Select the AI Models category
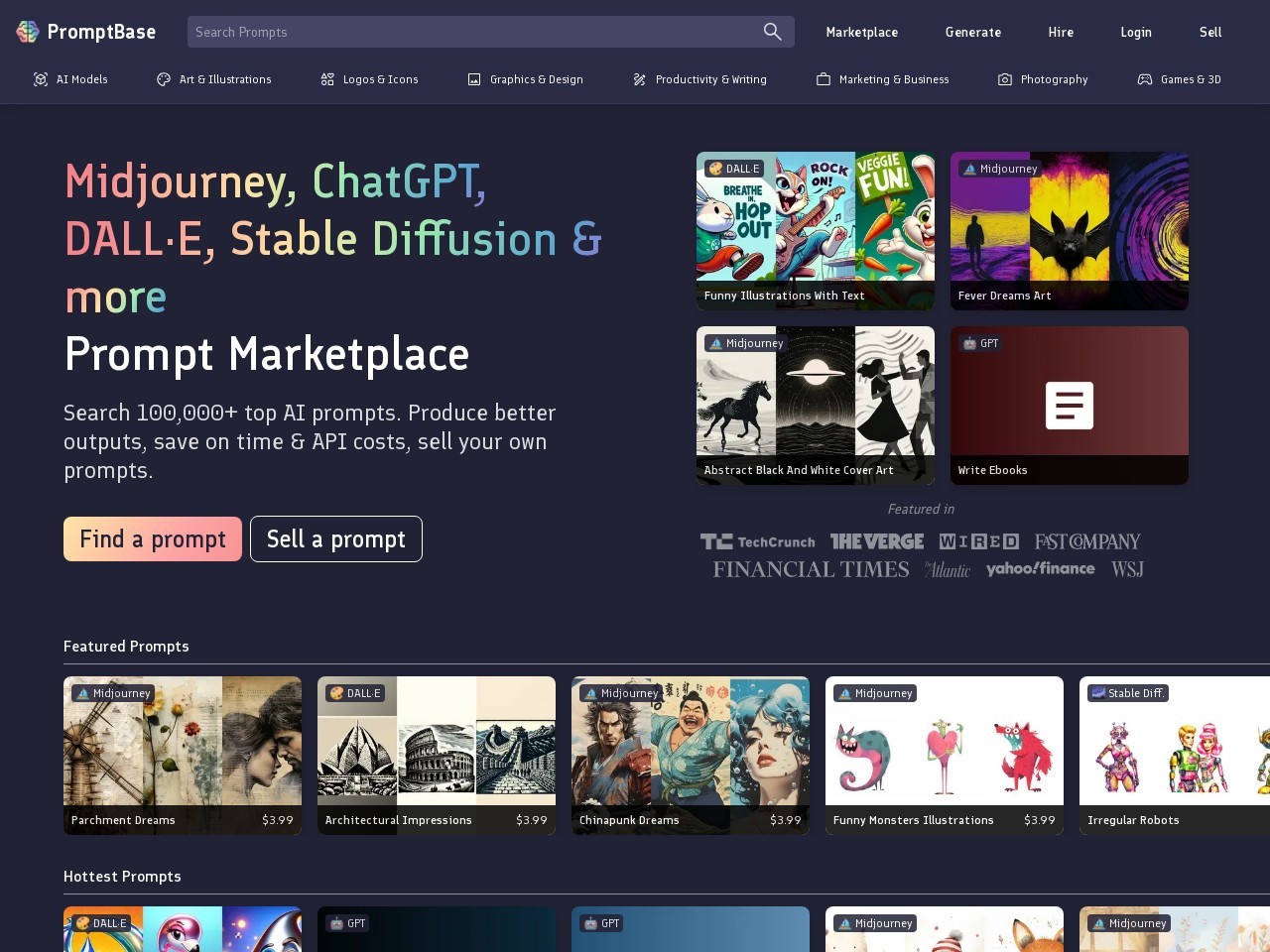 (70, 79)
